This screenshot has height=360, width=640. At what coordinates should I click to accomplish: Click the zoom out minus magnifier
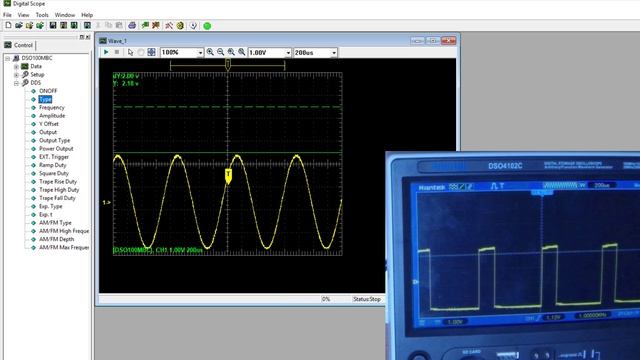point(221,52)
